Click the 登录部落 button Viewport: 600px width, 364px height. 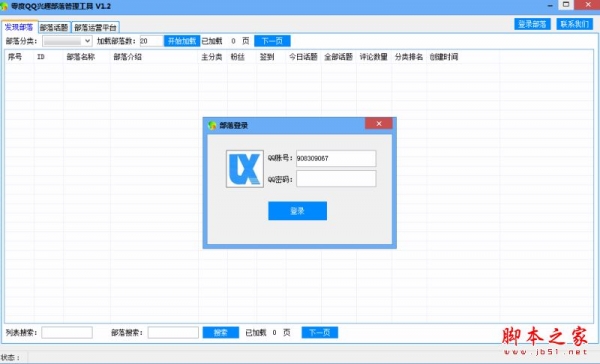[532, 24]
